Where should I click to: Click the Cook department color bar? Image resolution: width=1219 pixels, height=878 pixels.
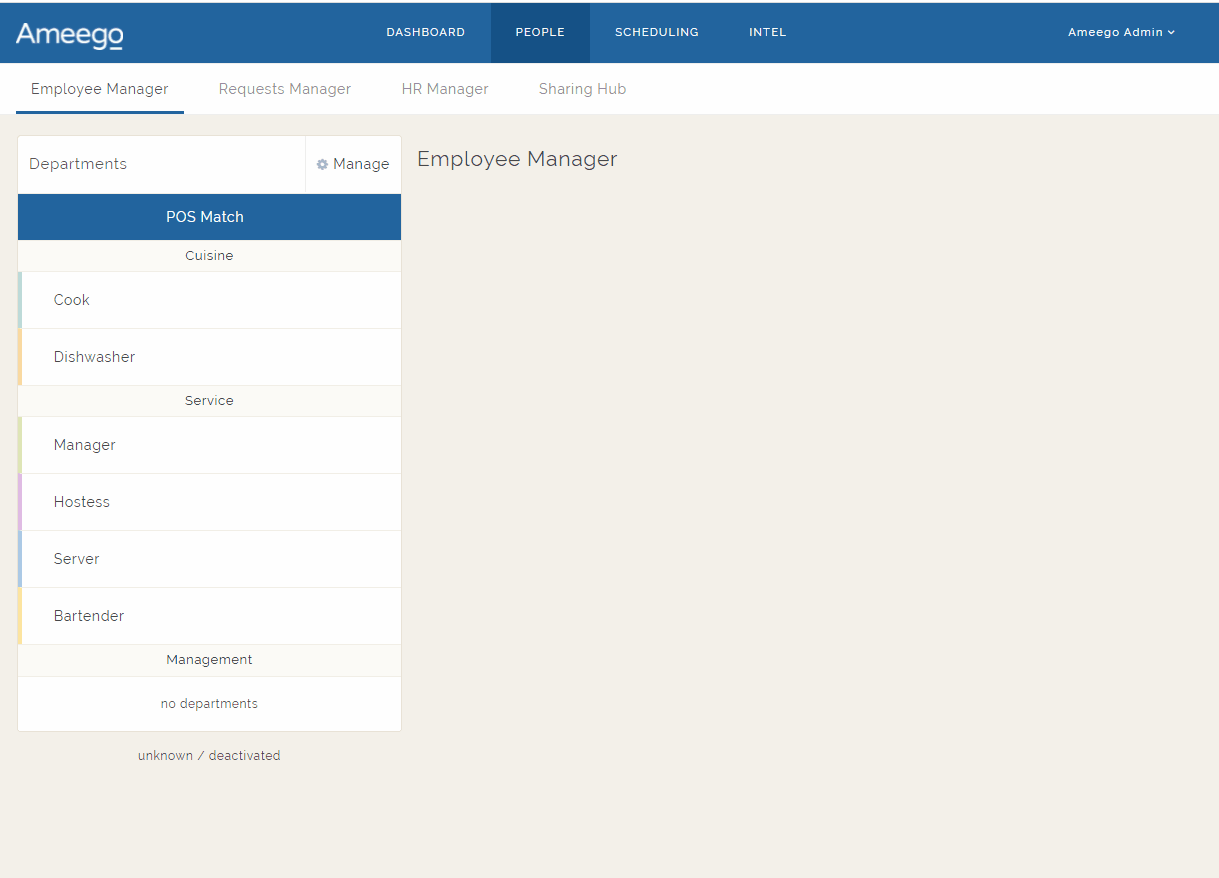point(20,300)
